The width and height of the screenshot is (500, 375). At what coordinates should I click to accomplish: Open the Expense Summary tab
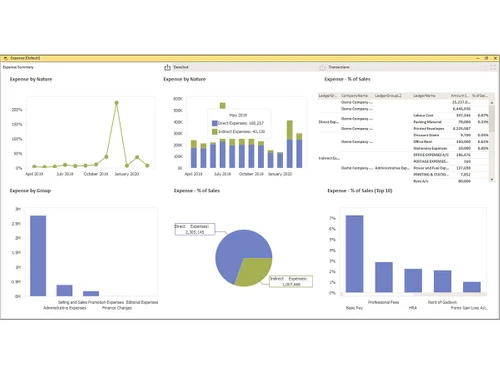click(18, 67)
